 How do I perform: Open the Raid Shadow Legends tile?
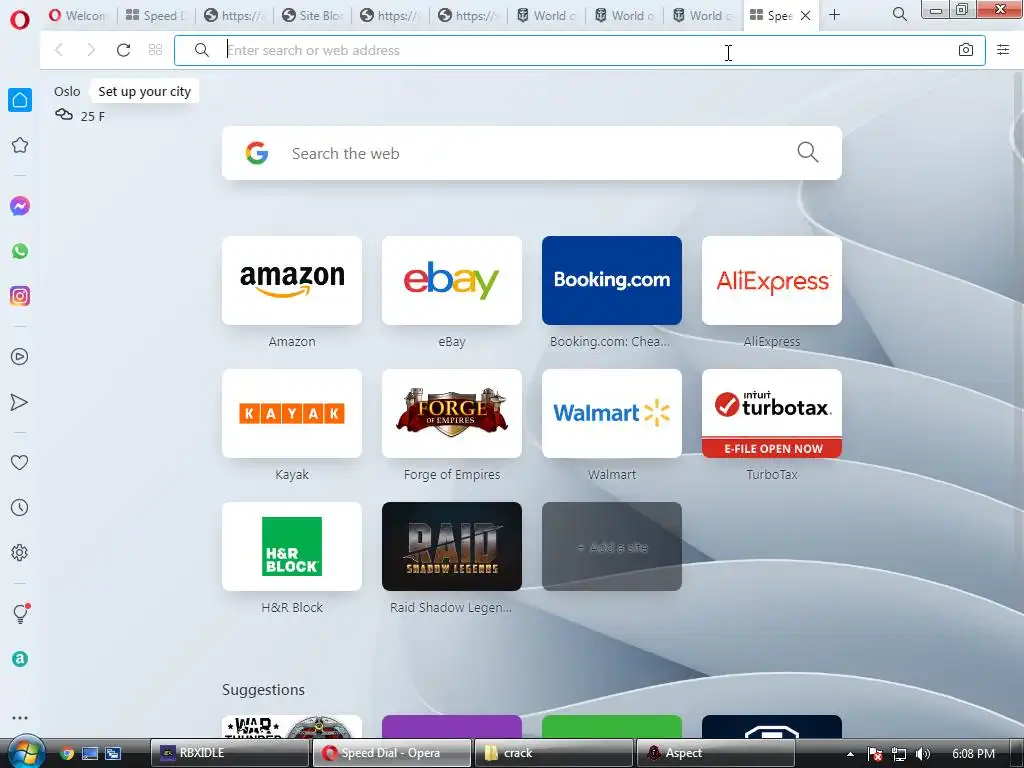452,547
